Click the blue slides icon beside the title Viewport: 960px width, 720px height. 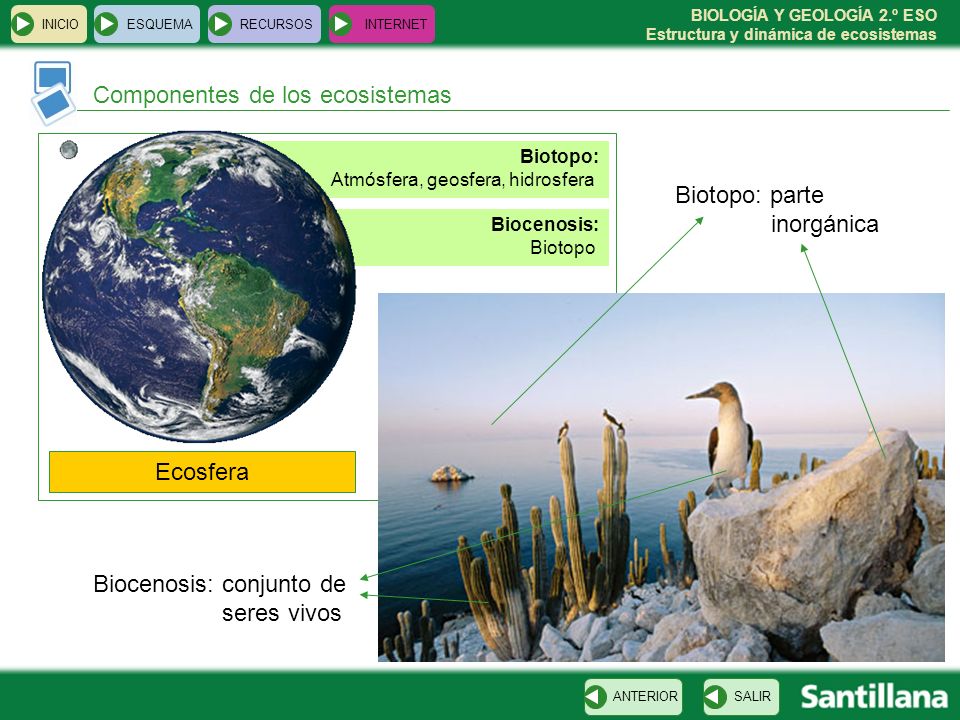pyautogui.click(x=53, y=92)
